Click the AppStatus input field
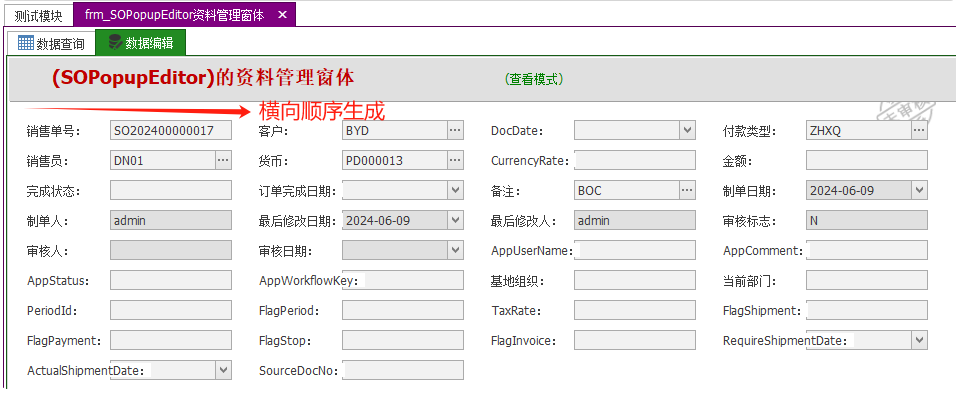 coord(171,280)
